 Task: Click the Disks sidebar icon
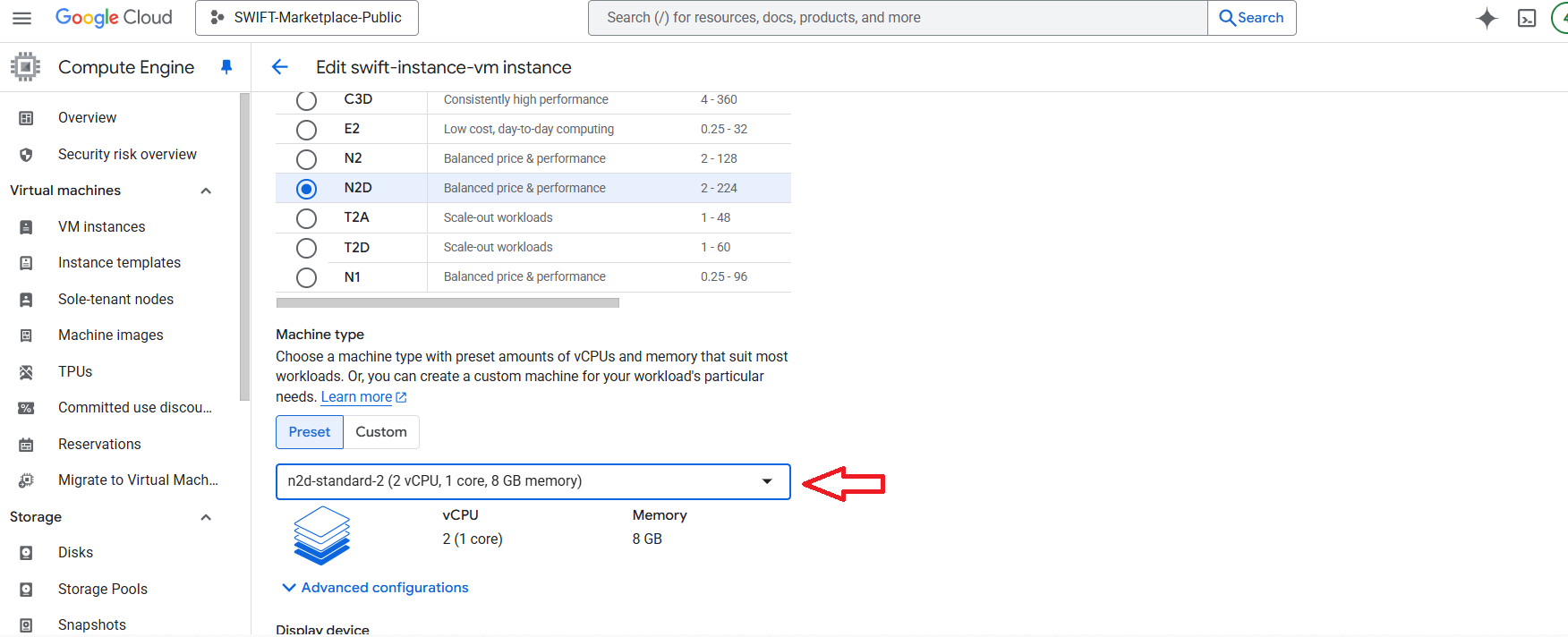[26, 553]
